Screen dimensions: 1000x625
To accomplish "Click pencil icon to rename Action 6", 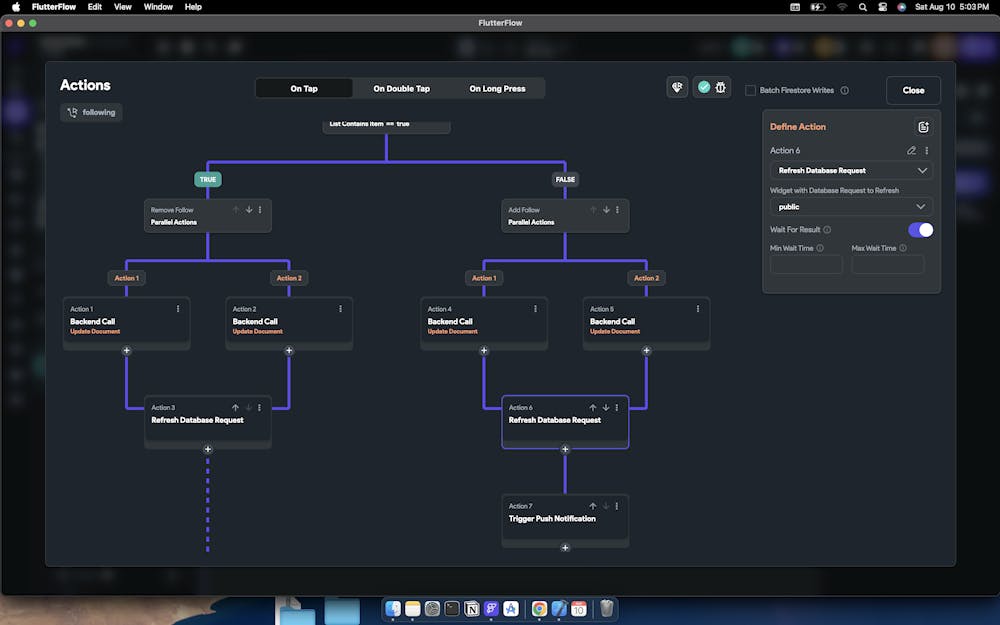I will coord(911,151).
